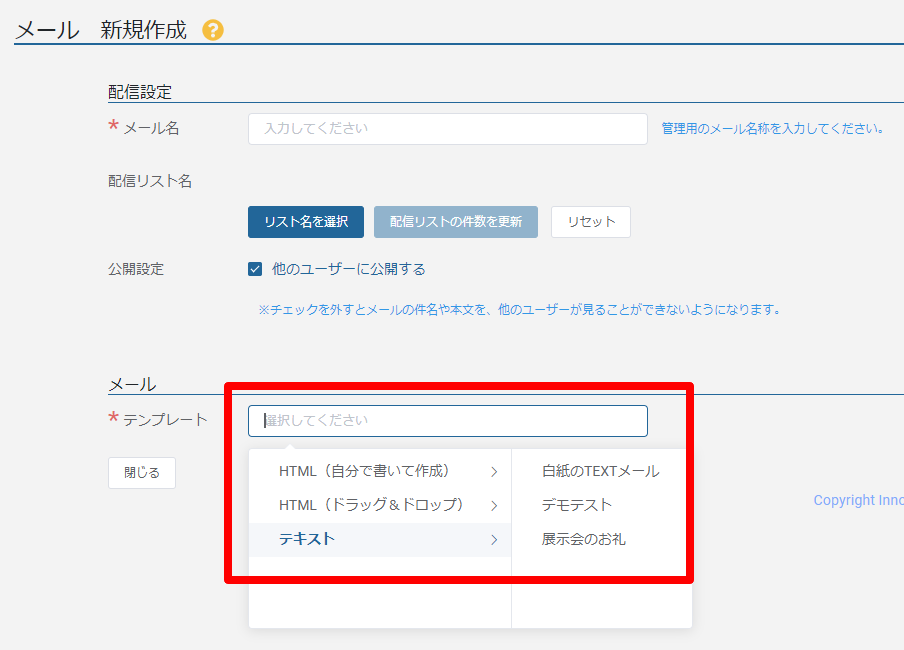Choose the 展示会のお礼 template
The width and height of the screenshot is (904, 650).
[583, 539]
